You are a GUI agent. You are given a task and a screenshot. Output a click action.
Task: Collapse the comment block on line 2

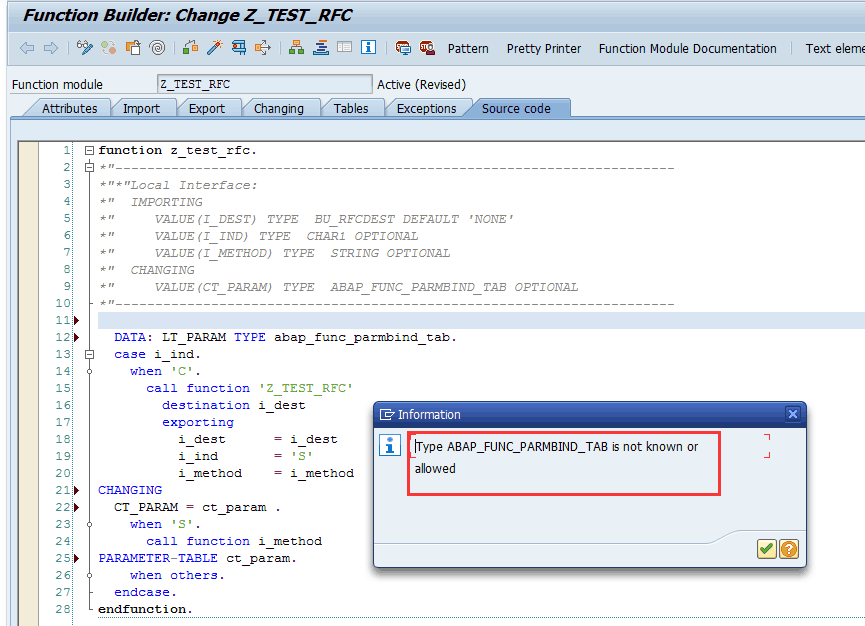click(x=89, y=167)
